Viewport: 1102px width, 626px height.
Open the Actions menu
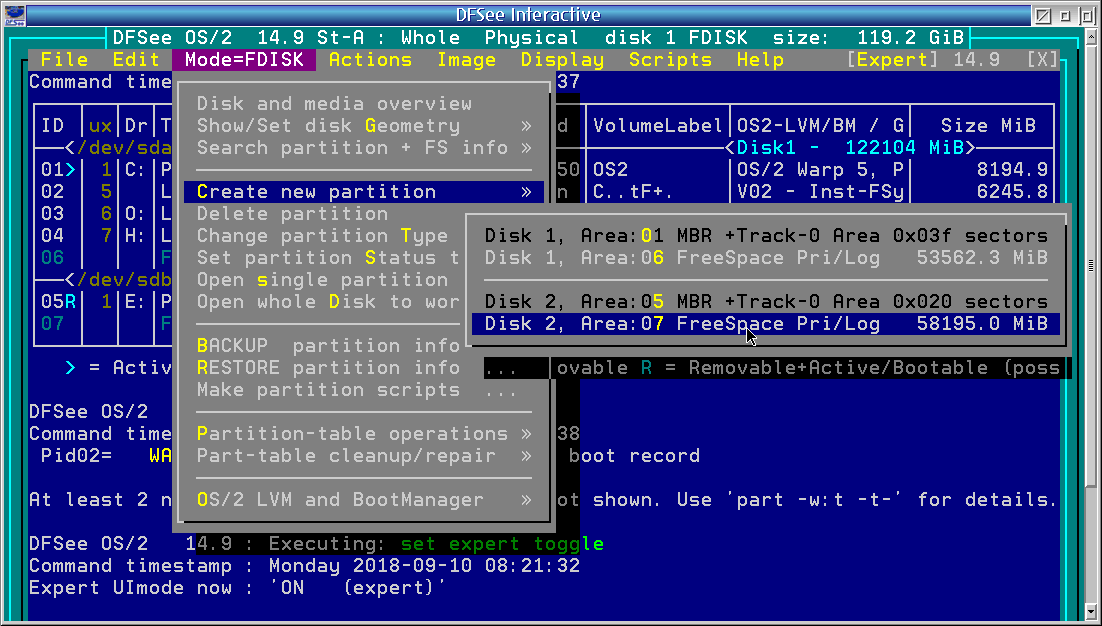[x=370, y=60]
